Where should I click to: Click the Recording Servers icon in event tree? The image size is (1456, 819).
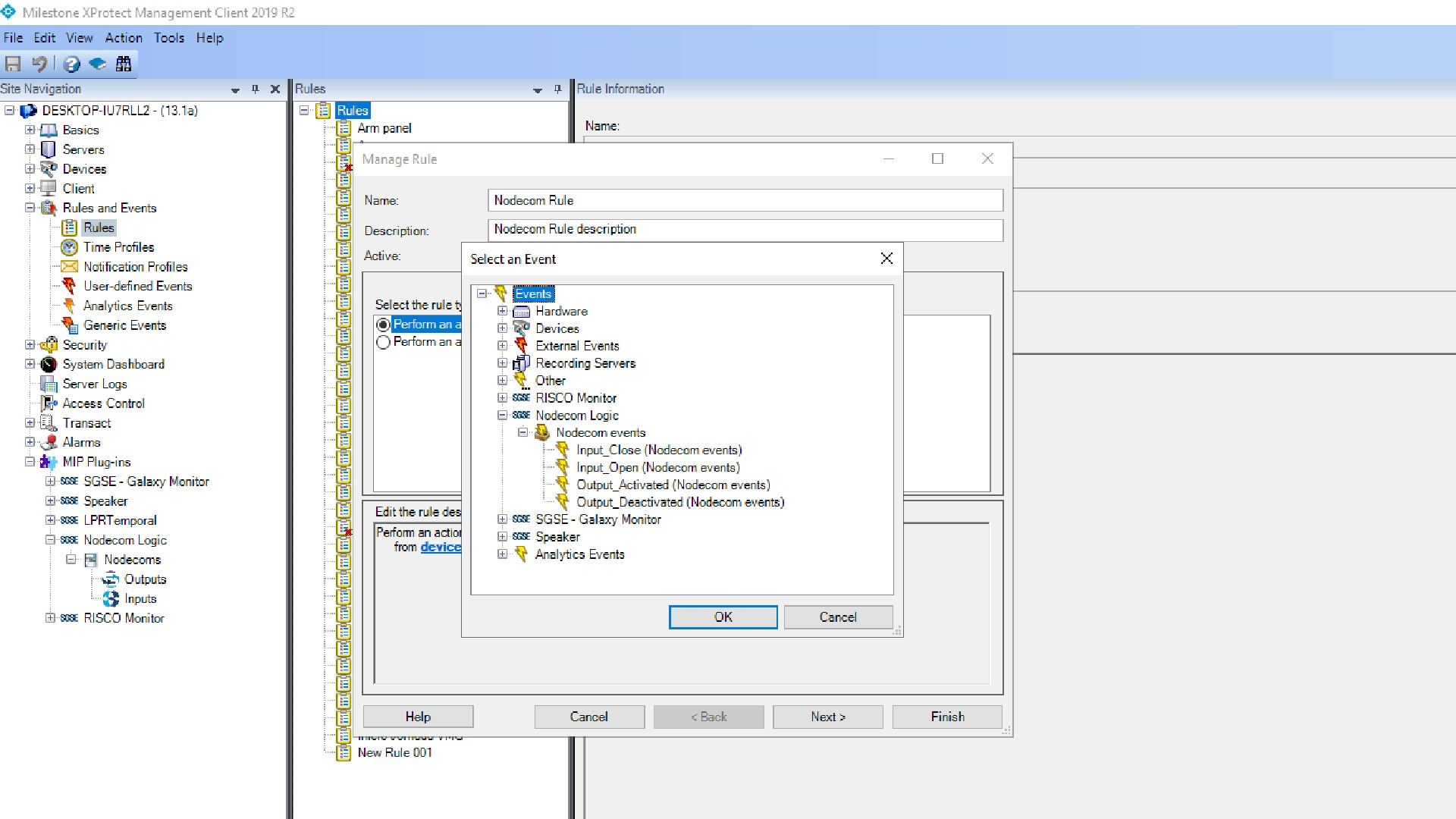[x=522, y=363]
